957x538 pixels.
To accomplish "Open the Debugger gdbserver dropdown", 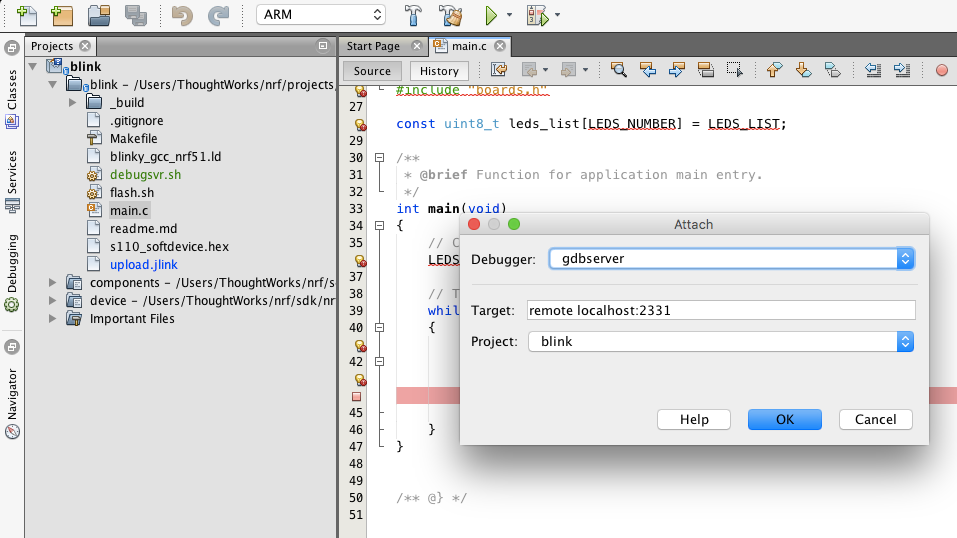I will click(731, 258).
